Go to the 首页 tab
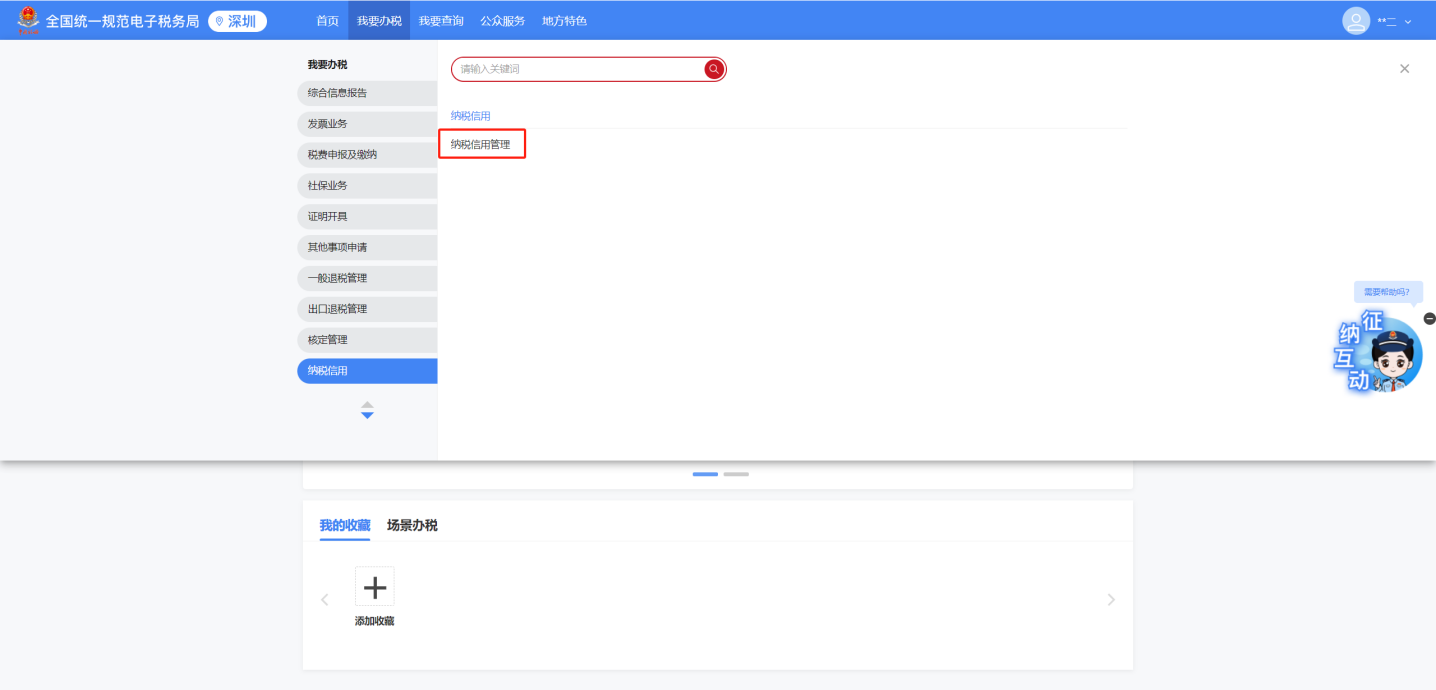The height and width of the screenshot is (690, 1436). pos(327,21)
